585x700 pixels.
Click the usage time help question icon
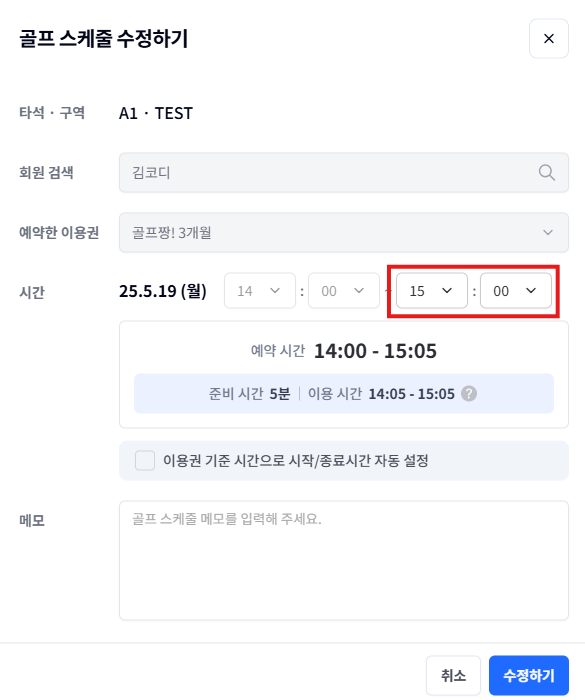[x=468, y=394]
